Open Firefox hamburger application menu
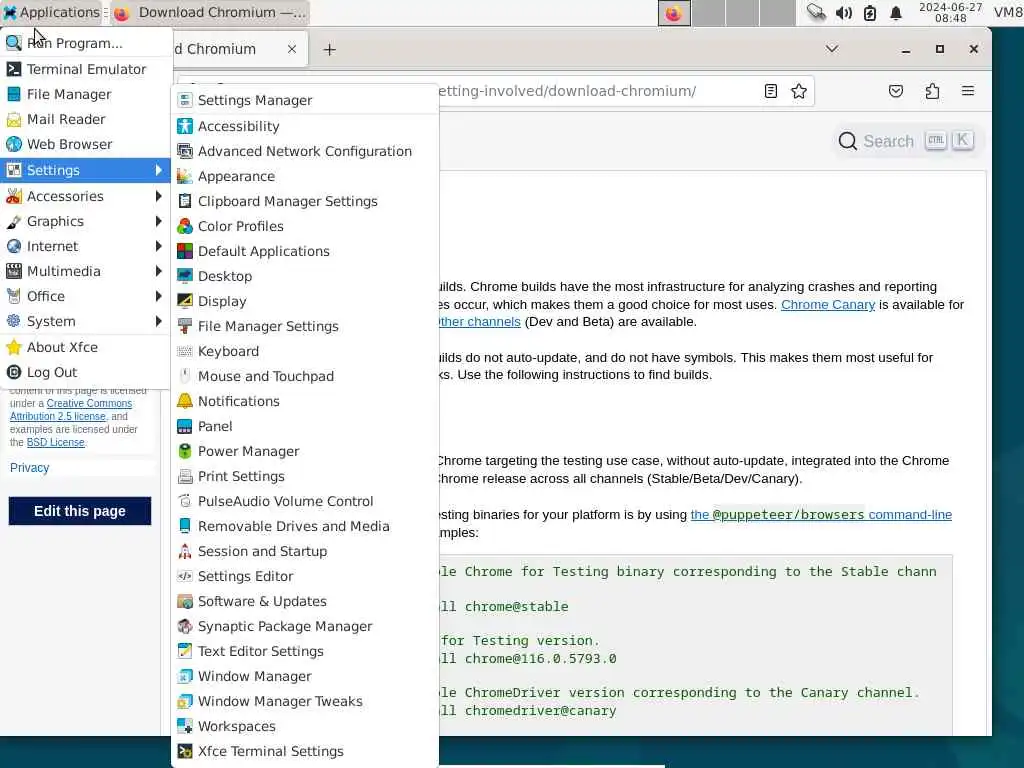This screenshot has width=1024, height=768. pyautogui.click(x=968, y=91)
